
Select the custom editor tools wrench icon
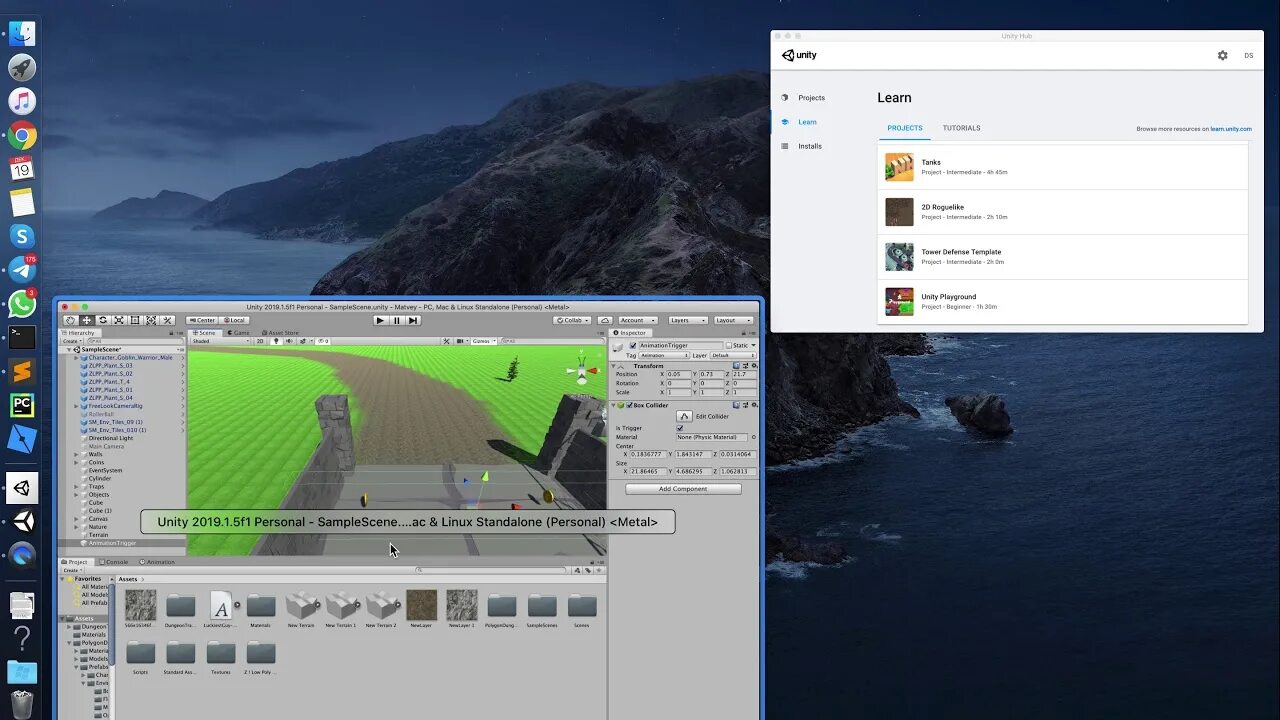[167, 320]
